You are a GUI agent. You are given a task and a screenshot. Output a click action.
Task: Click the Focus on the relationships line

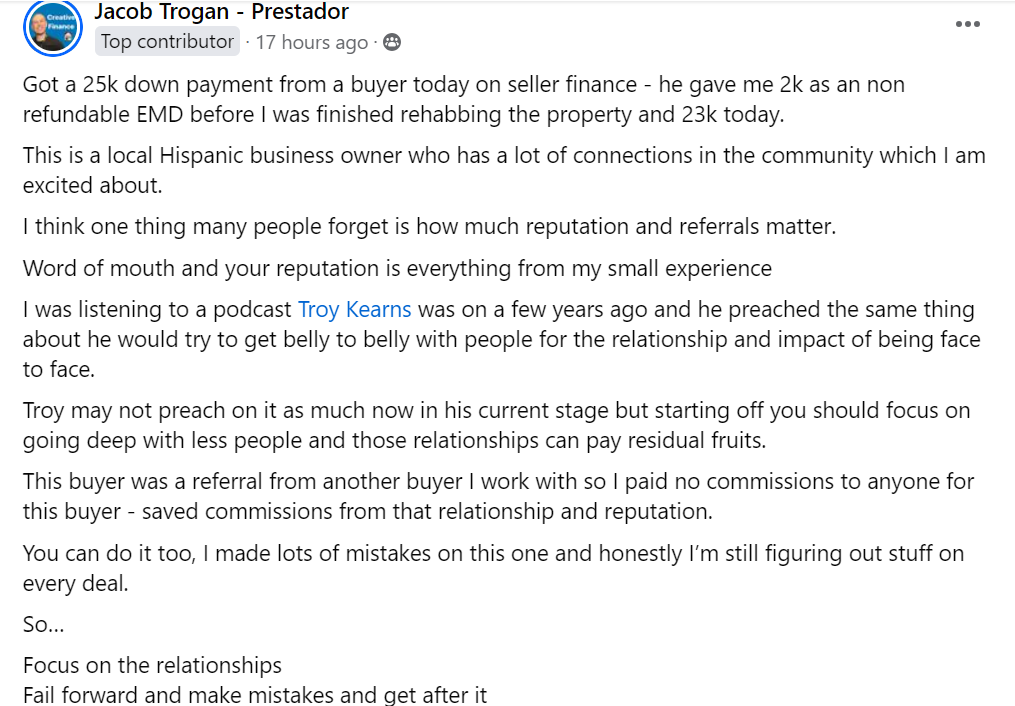coord(152,665)
